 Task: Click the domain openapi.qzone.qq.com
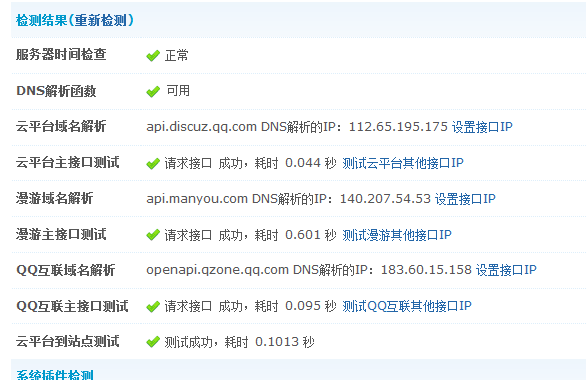(x=218, y=270)
